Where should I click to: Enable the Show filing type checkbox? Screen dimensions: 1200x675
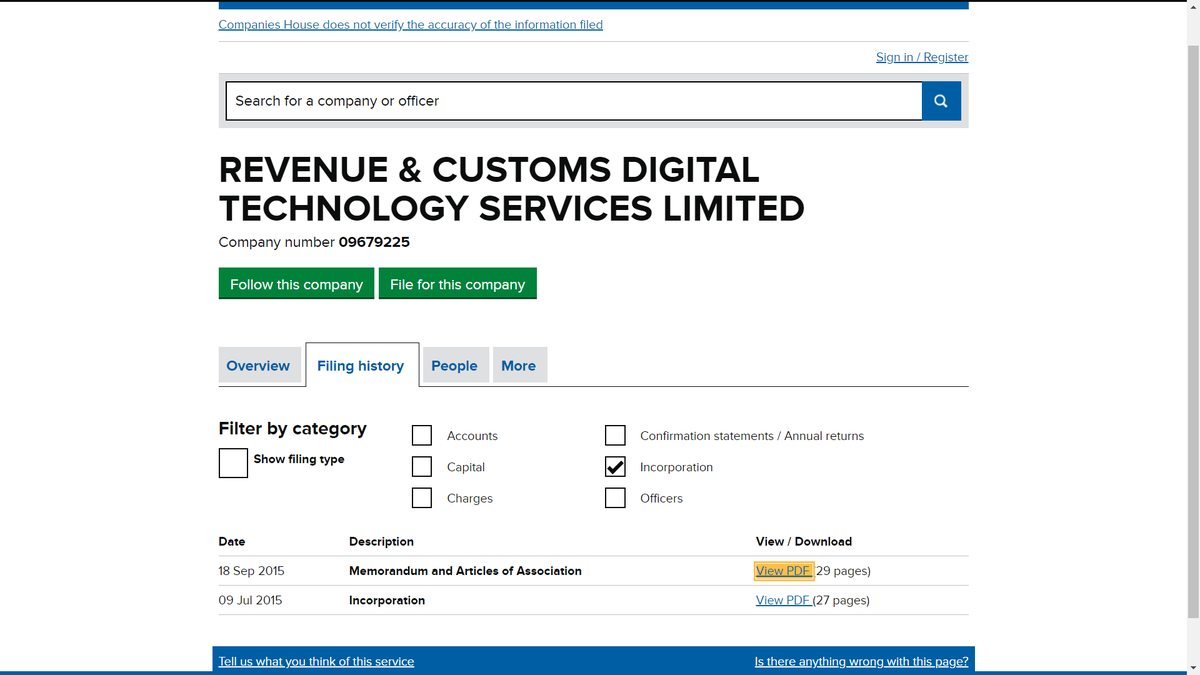pyautogui.click(x=233, y=463)
